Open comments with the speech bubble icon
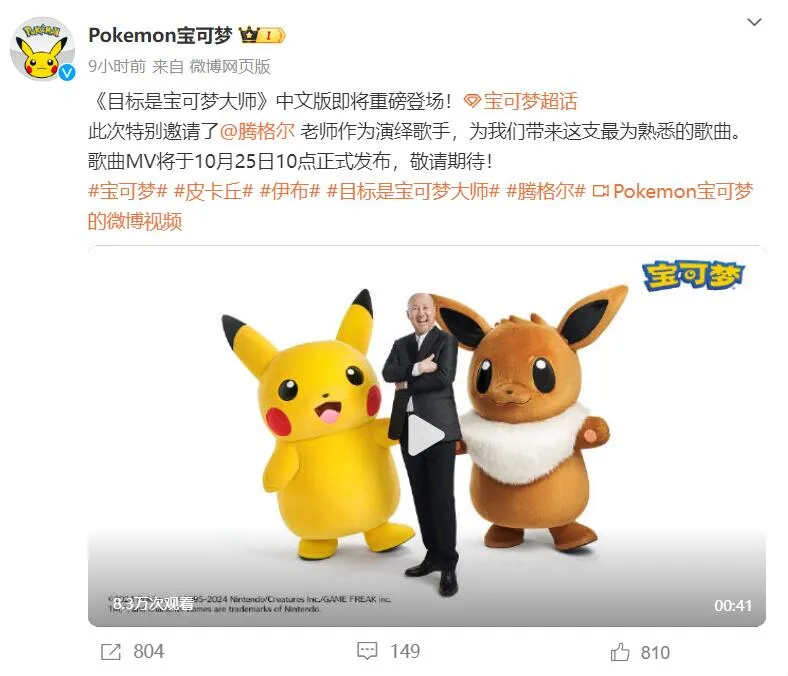Image resolution: width=788 pixels, height=676 pixels. [367, 651]
